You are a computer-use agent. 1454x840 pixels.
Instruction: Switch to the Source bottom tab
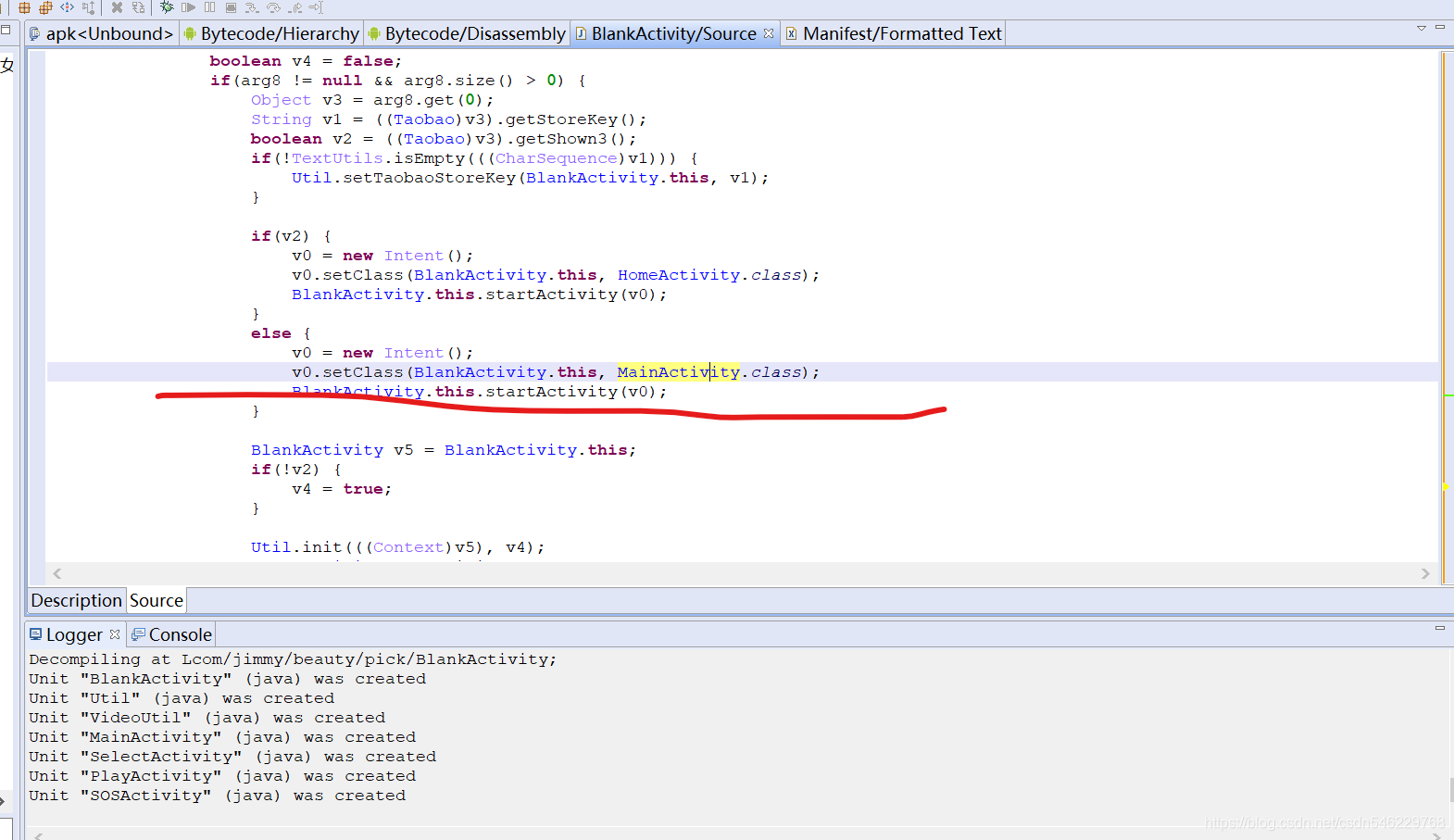tap(157, 600)
